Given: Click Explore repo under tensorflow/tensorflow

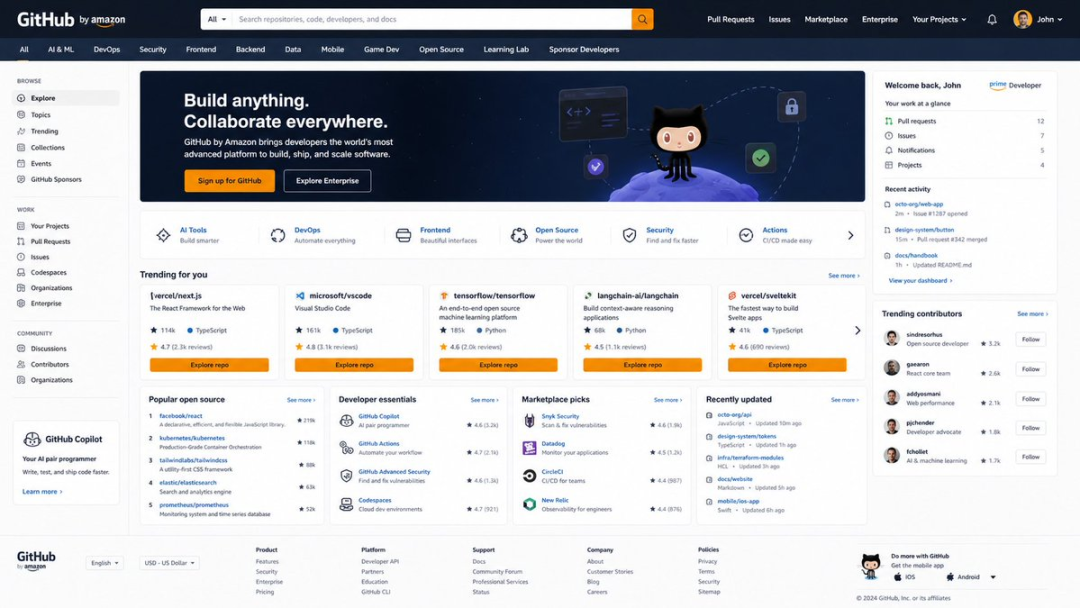Looking at the screenshot, I should tap(498, 365).
